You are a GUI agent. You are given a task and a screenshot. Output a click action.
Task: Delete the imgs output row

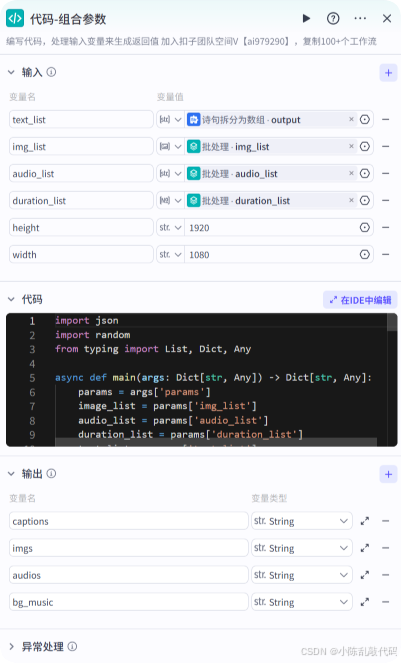click(x=385, y=548)
